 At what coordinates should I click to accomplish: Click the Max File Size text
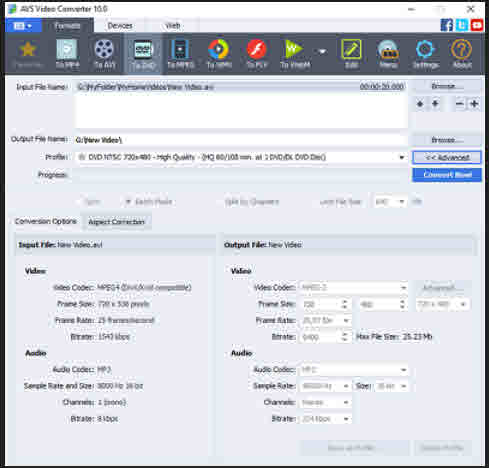pyautogui.click(x=394, y=337)
